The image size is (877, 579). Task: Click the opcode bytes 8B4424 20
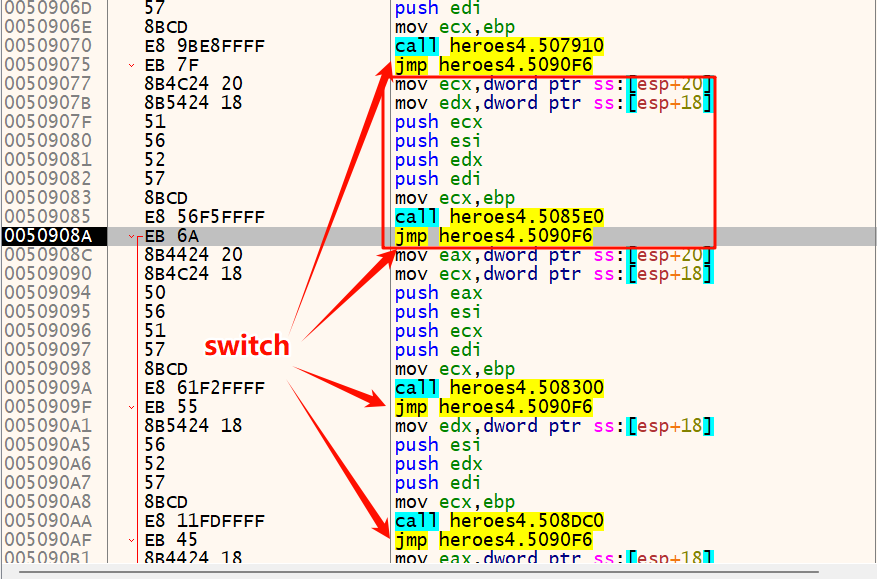(194, 255)
